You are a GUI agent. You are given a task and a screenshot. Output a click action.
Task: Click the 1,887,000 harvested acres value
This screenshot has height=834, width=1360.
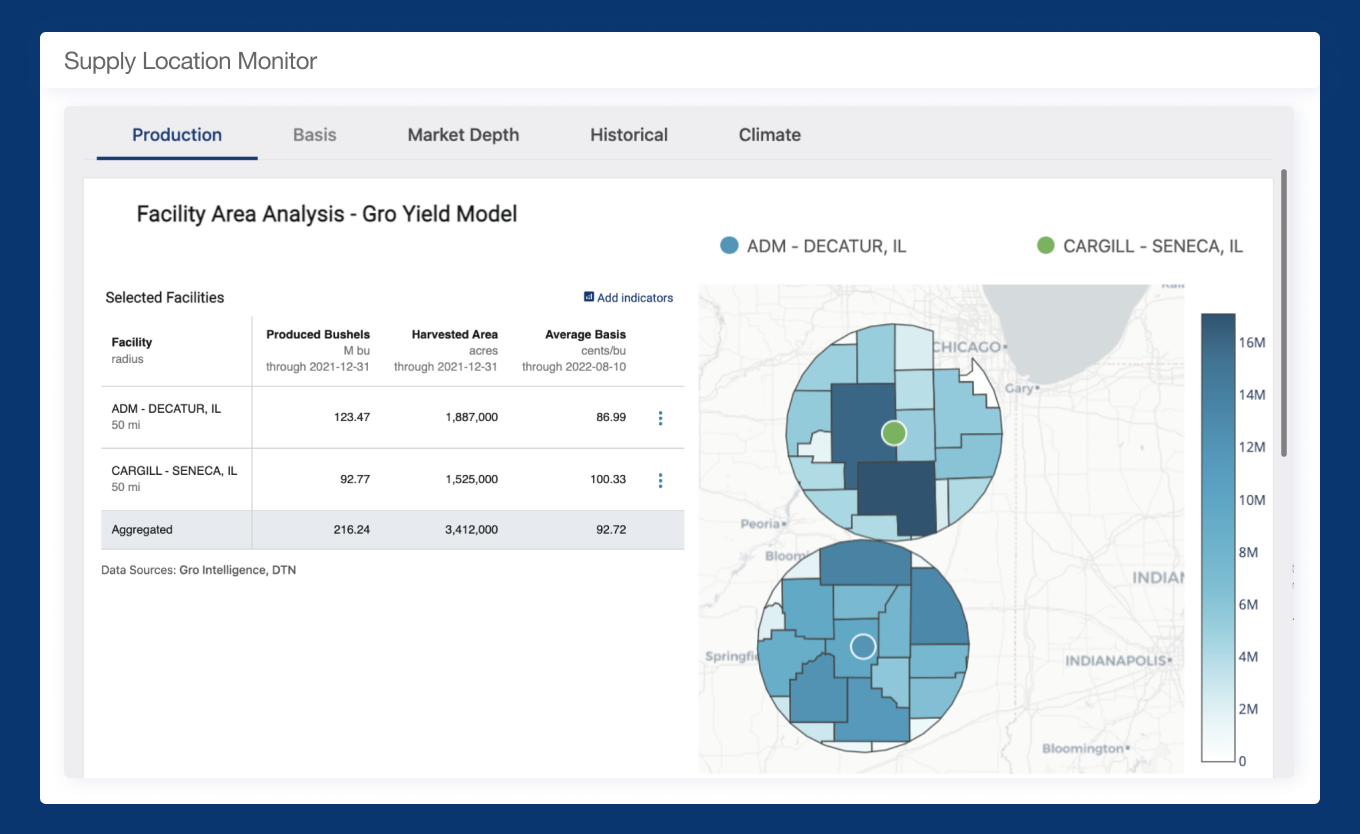(x=472, y=417)
